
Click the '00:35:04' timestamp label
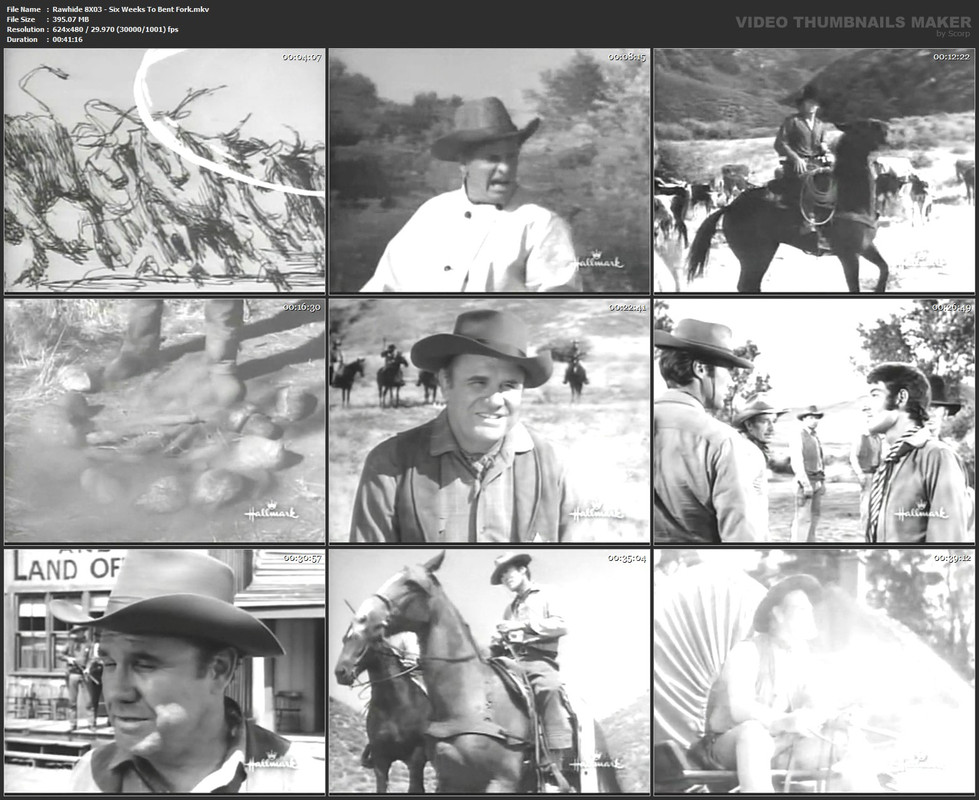(627, 558)
